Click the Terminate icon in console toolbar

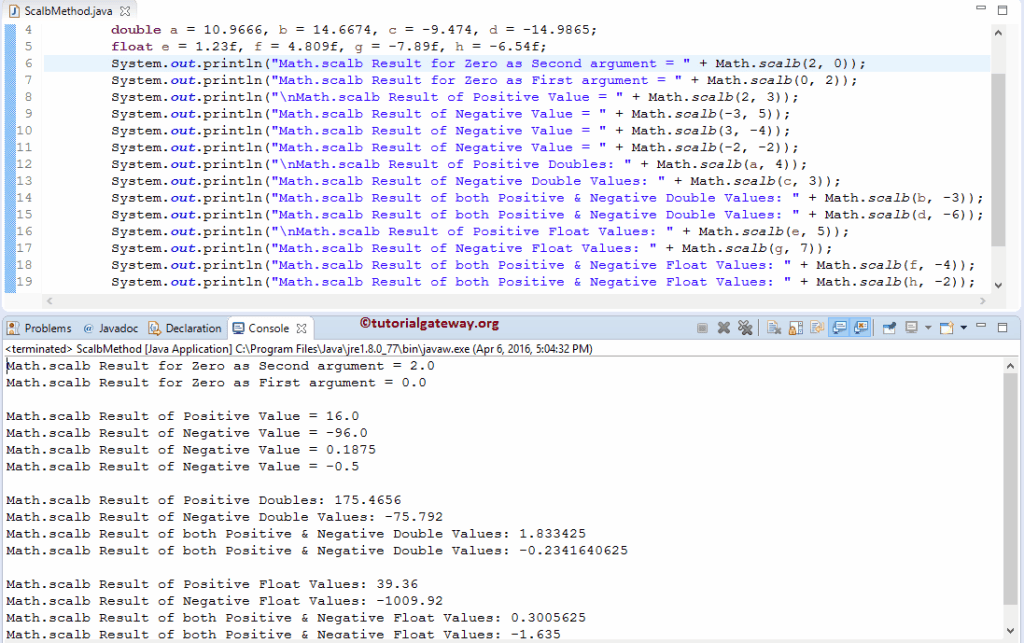(701, 328)
